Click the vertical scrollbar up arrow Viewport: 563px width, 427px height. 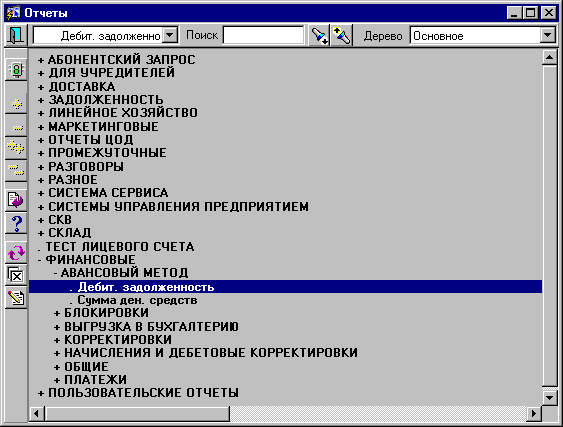coord(549,57)
